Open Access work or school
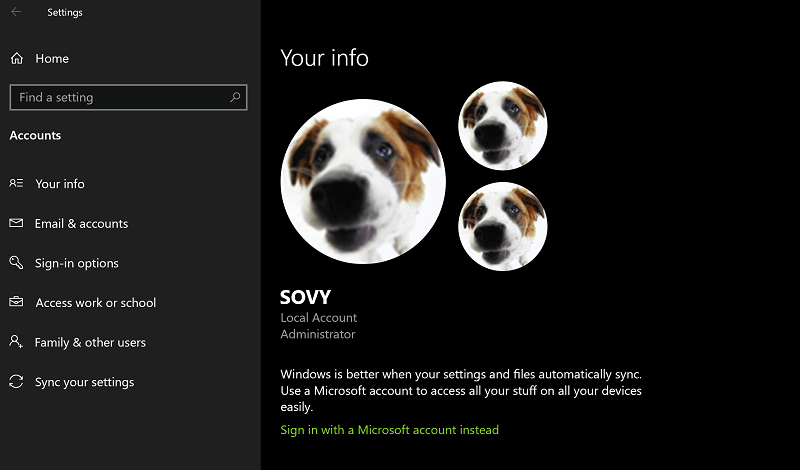The image size is (800, 470). click(95, 303)
